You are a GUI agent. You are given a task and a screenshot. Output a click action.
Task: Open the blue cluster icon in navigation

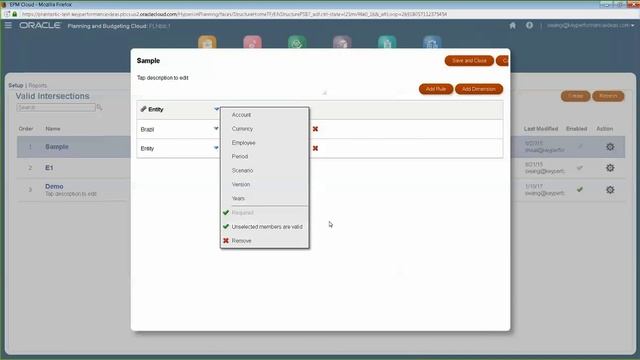pyautogui.click(x=432, y=42)
